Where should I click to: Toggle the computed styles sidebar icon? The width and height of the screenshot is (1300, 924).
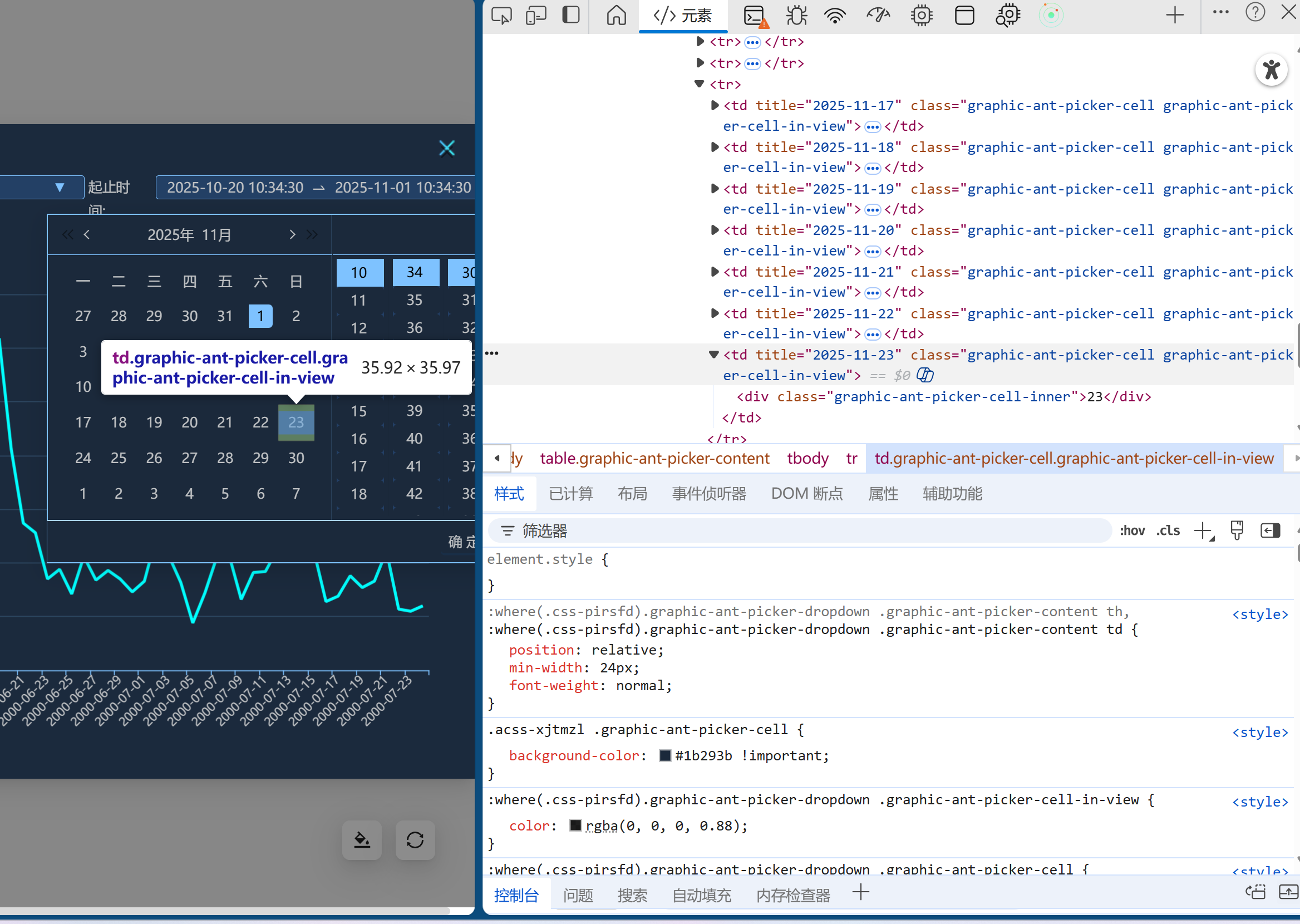1270,531
